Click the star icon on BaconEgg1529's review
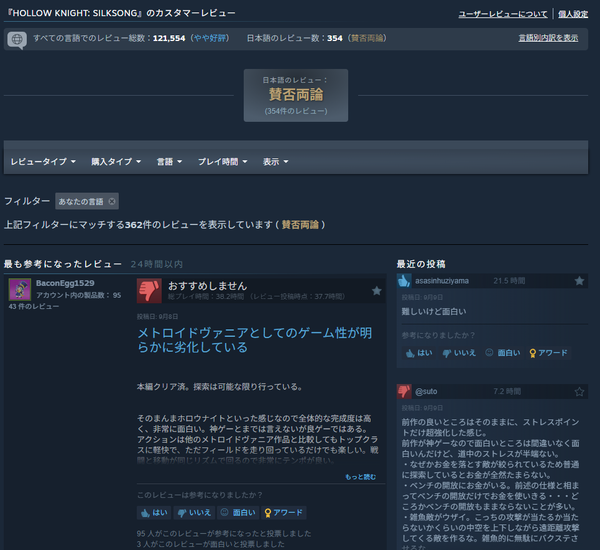Screen dimensions: 600x550 point(377,291)
